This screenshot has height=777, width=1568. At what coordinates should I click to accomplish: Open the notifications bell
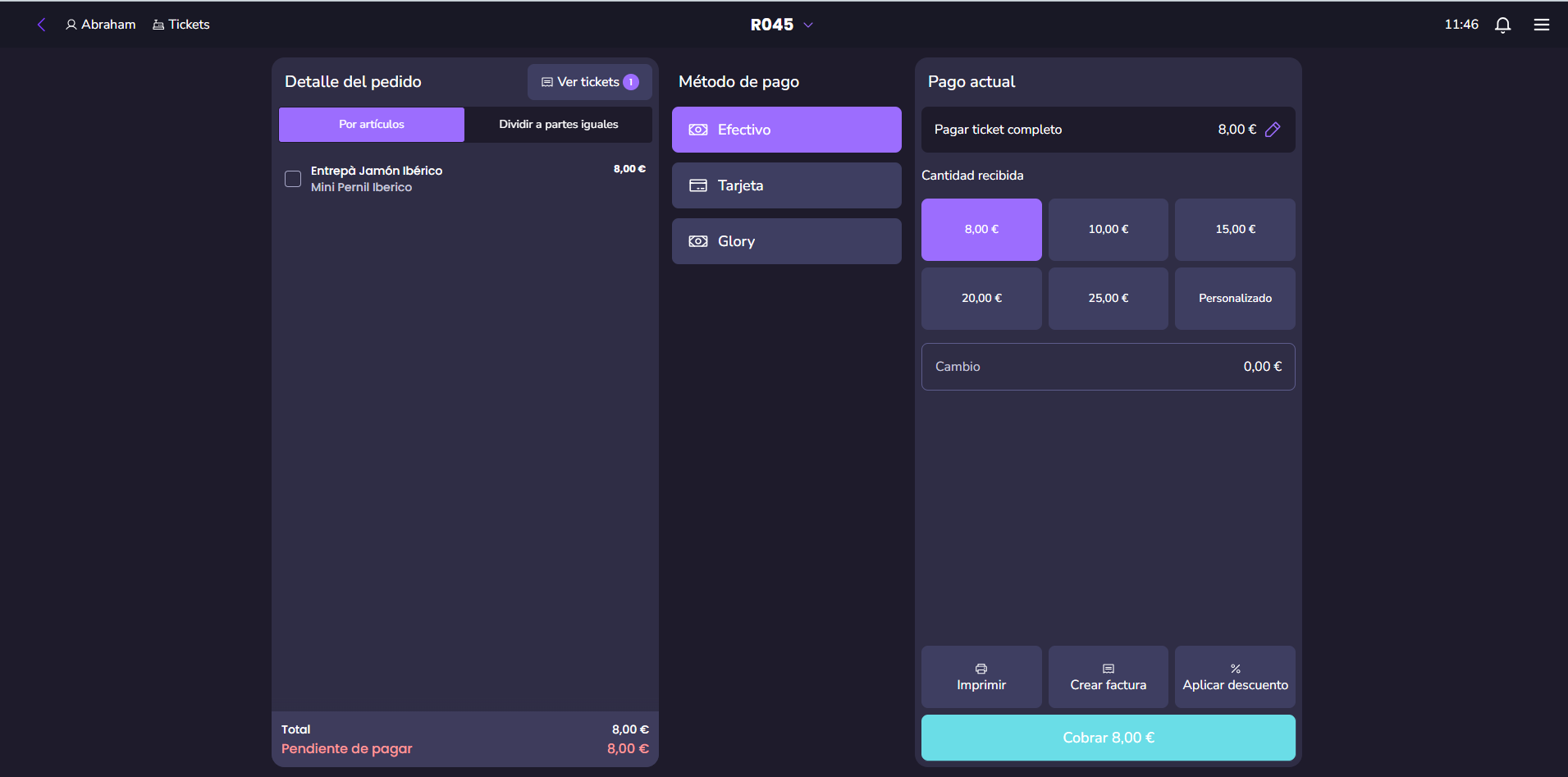[1502, 25]
